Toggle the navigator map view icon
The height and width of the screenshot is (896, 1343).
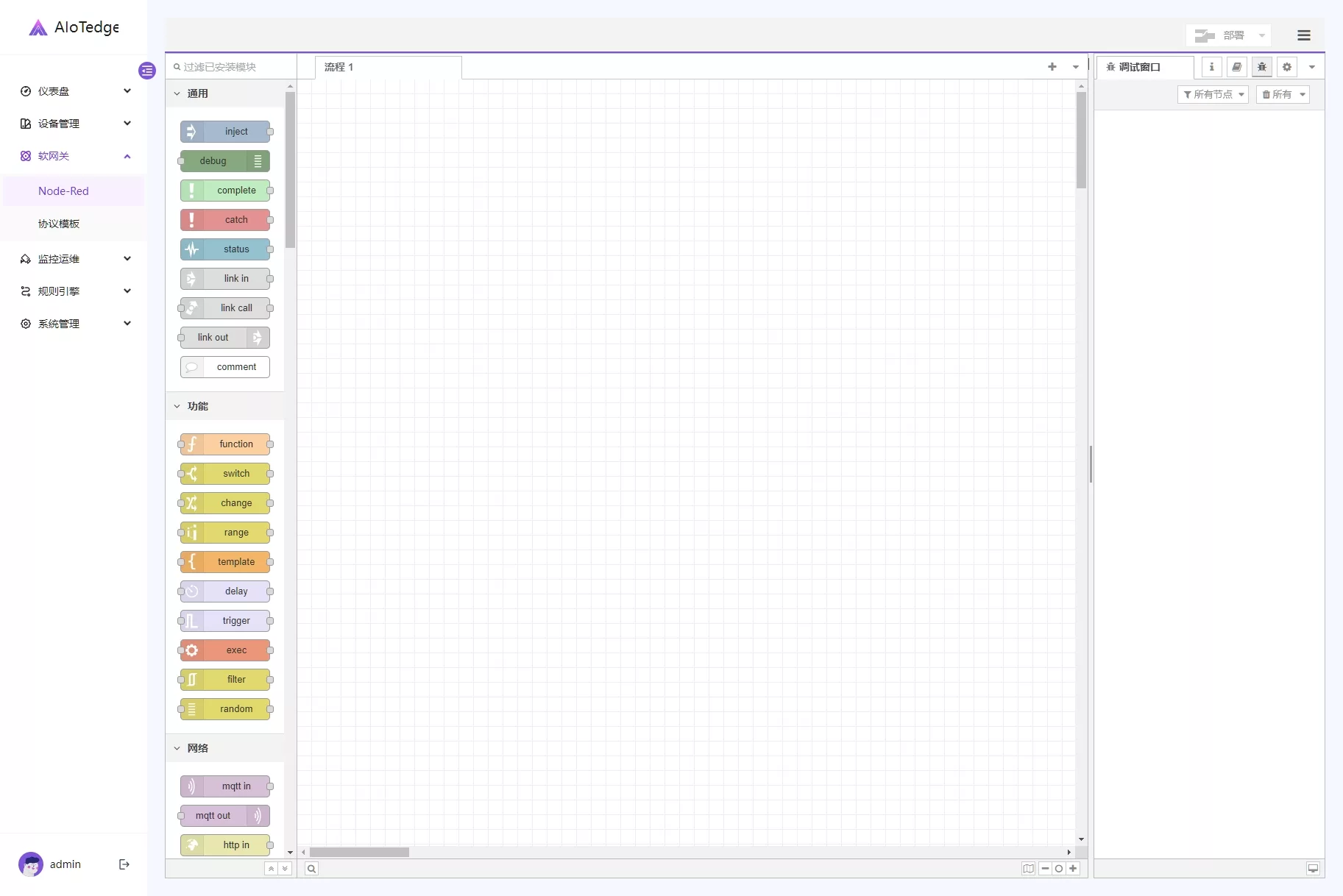1028,869
